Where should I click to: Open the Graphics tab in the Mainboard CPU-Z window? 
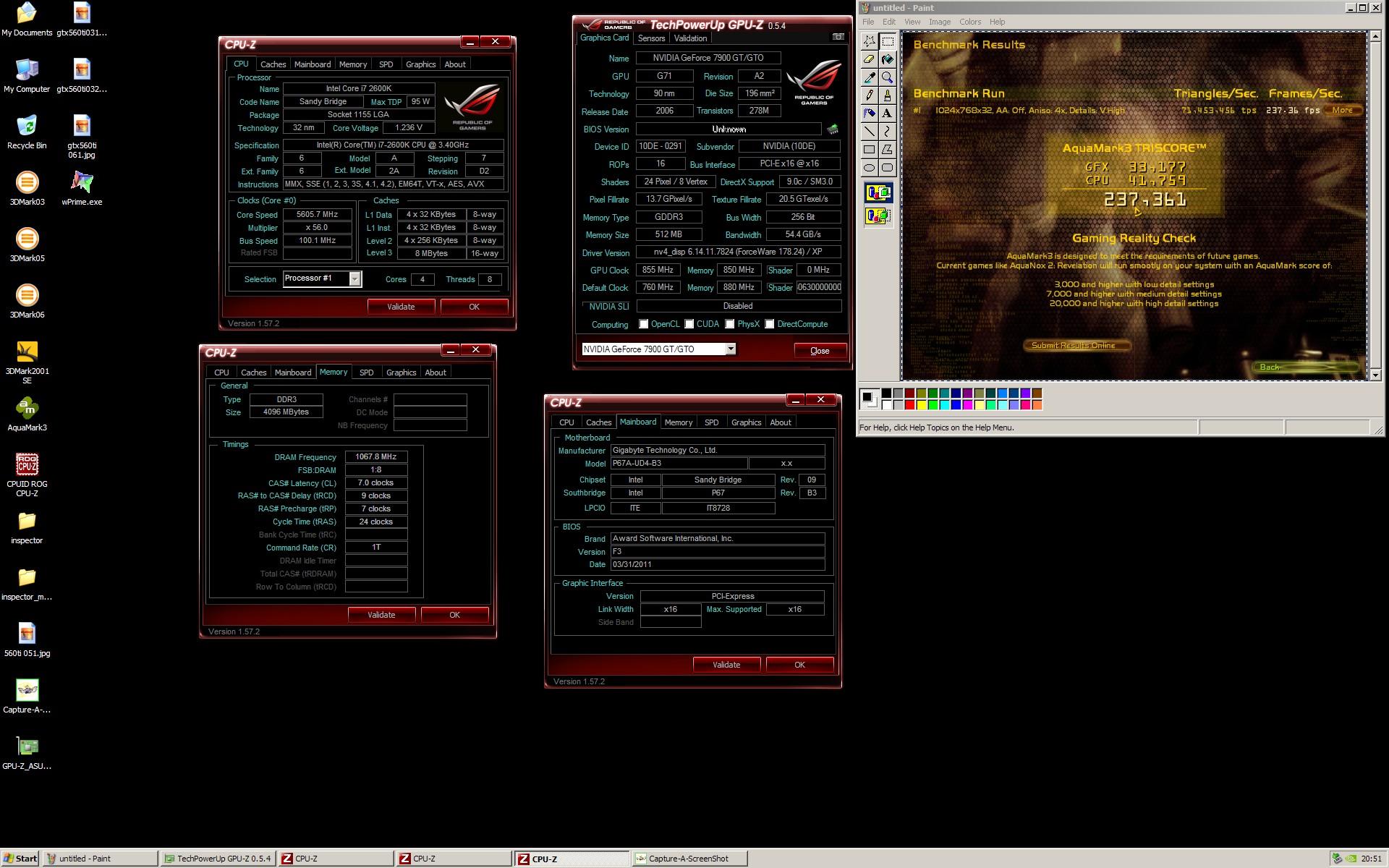pyautogui.click(x=746, y=422)
